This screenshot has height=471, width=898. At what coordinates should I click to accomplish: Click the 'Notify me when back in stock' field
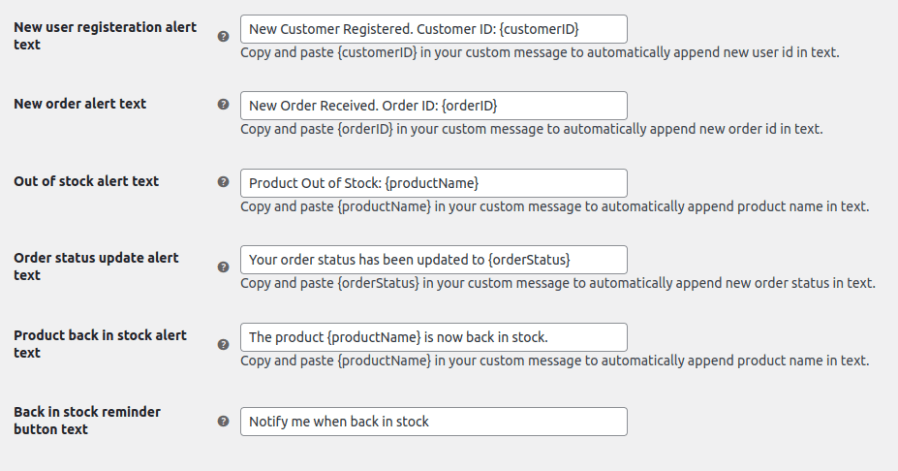pyautogui.click(x=434, y=421)
